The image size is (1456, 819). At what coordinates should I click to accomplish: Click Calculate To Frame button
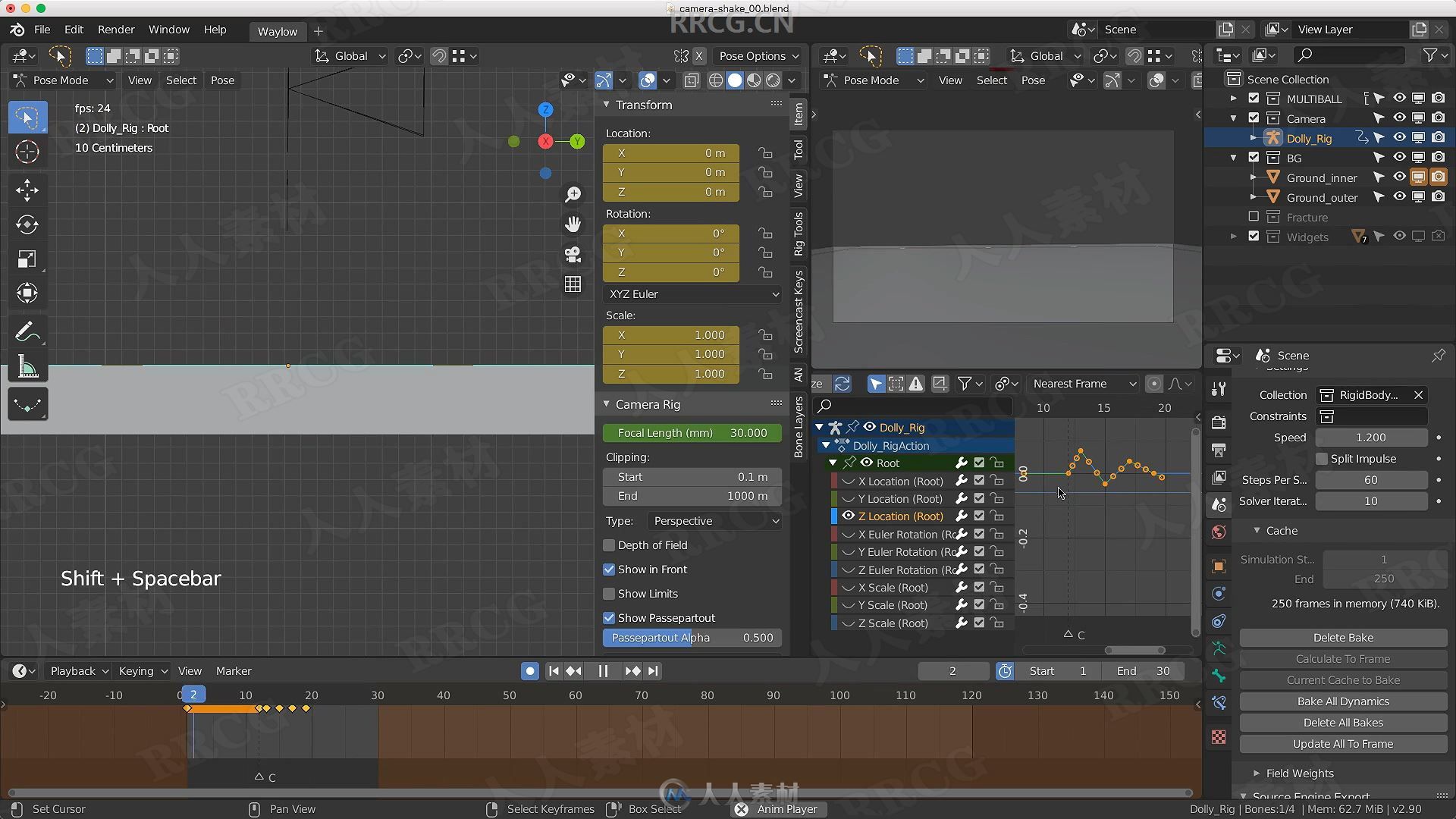(1343, 658)
